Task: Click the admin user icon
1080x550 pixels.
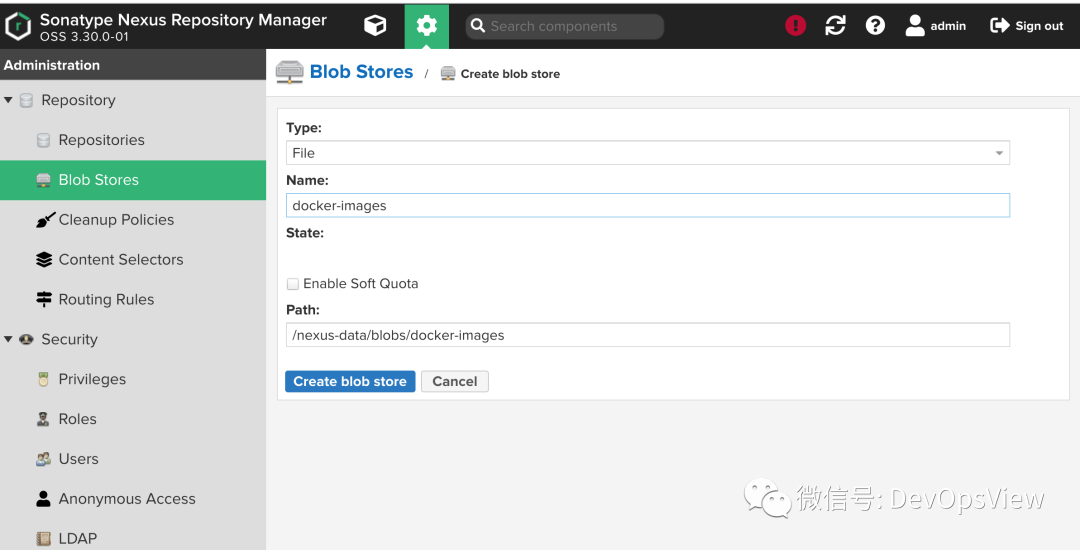Action: (x=915, y=26)
